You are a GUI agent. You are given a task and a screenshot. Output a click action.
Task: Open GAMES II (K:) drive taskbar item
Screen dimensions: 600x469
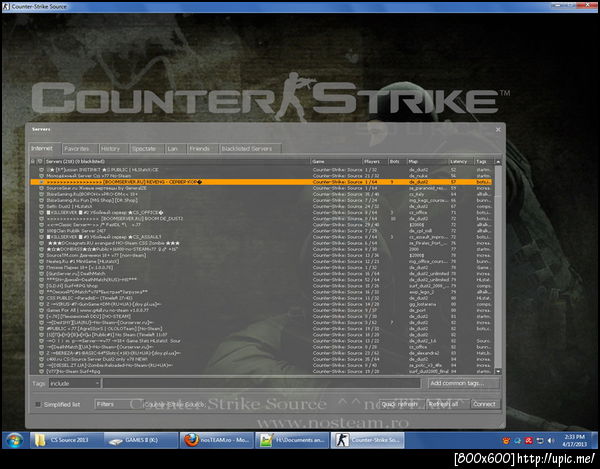(141, 440)
